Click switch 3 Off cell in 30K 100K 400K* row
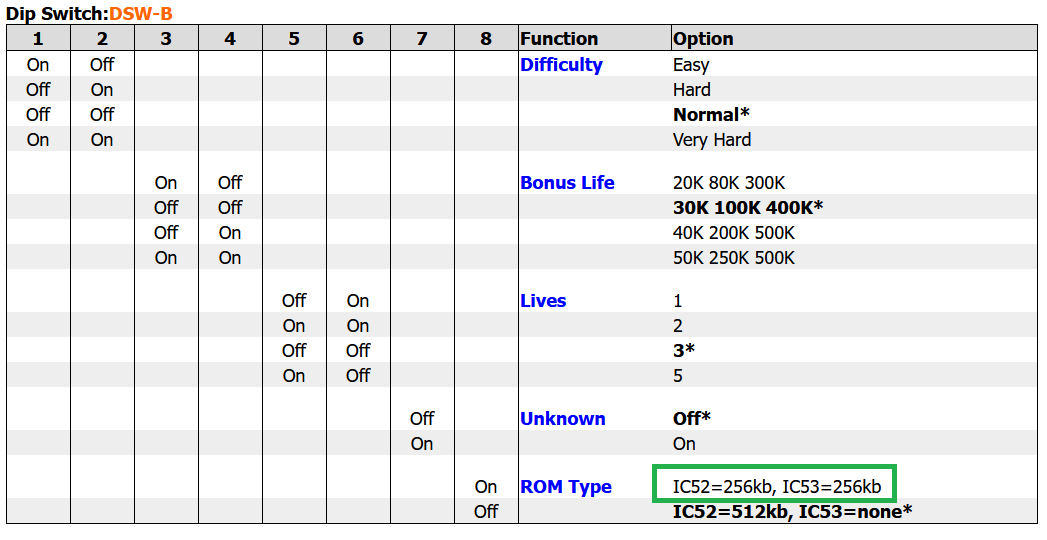The image size is (1047, 540). (x=166, y=207)
